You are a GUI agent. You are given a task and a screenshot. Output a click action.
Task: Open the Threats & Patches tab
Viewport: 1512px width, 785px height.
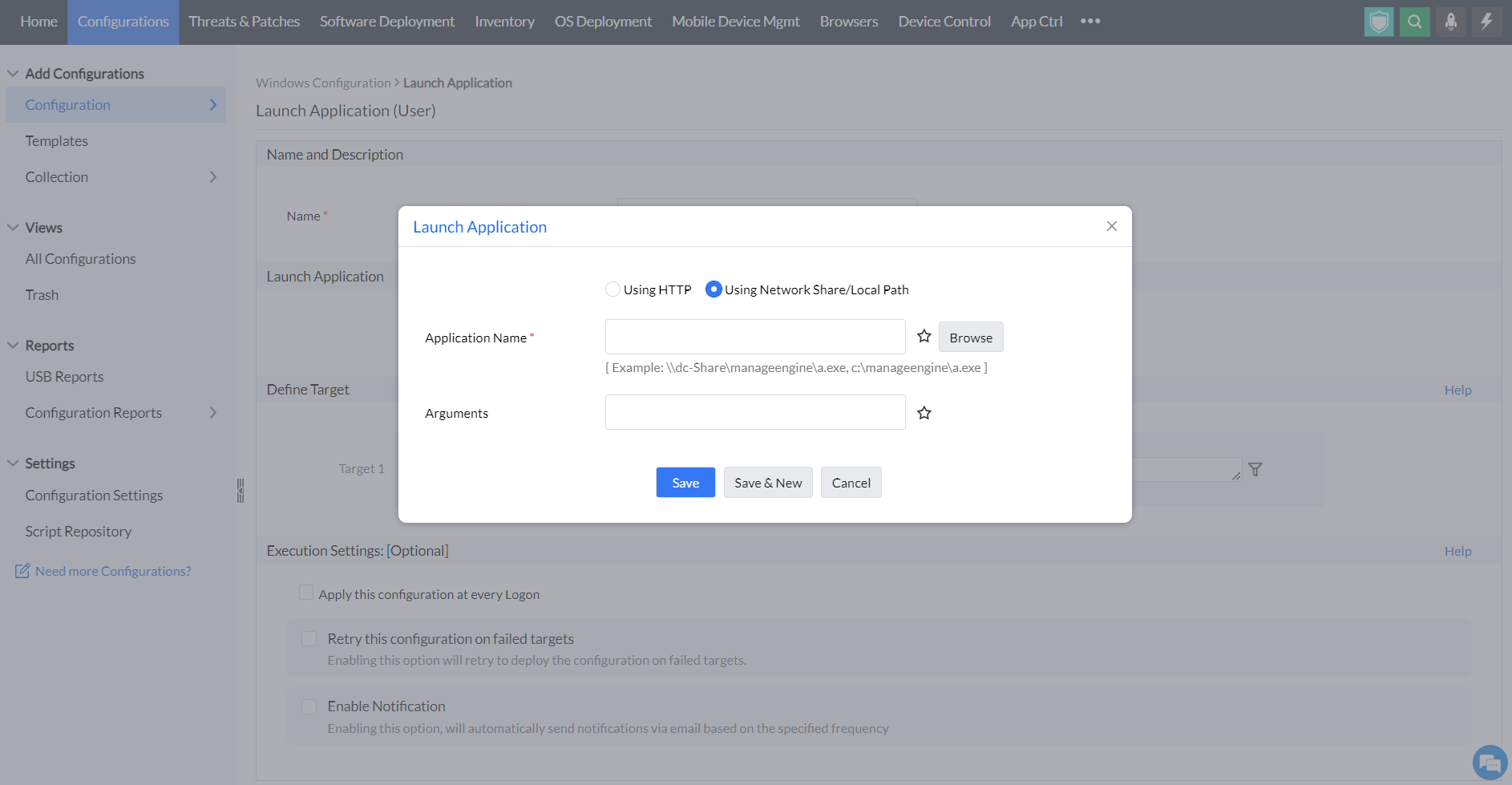245,22
